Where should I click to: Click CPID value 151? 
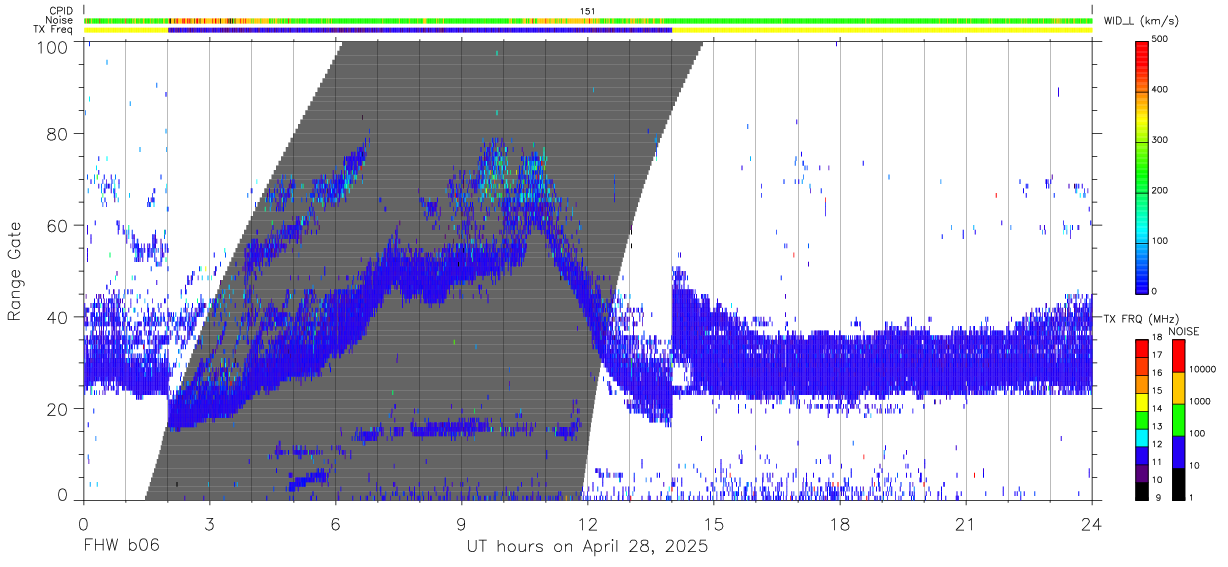[x=588, y=11]
